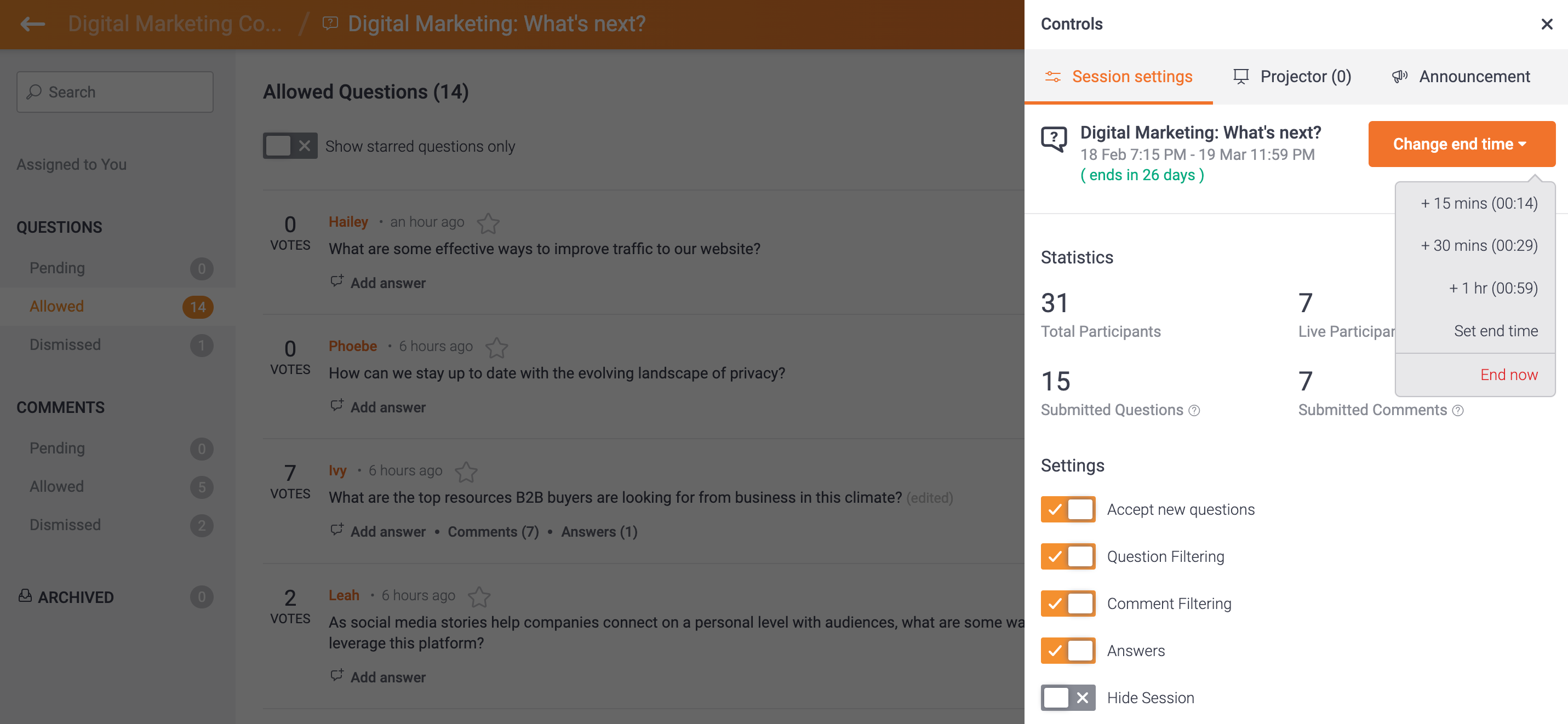
Task: Click help icon next to Submitted Comments
Action: click(x=1458, y=411)
